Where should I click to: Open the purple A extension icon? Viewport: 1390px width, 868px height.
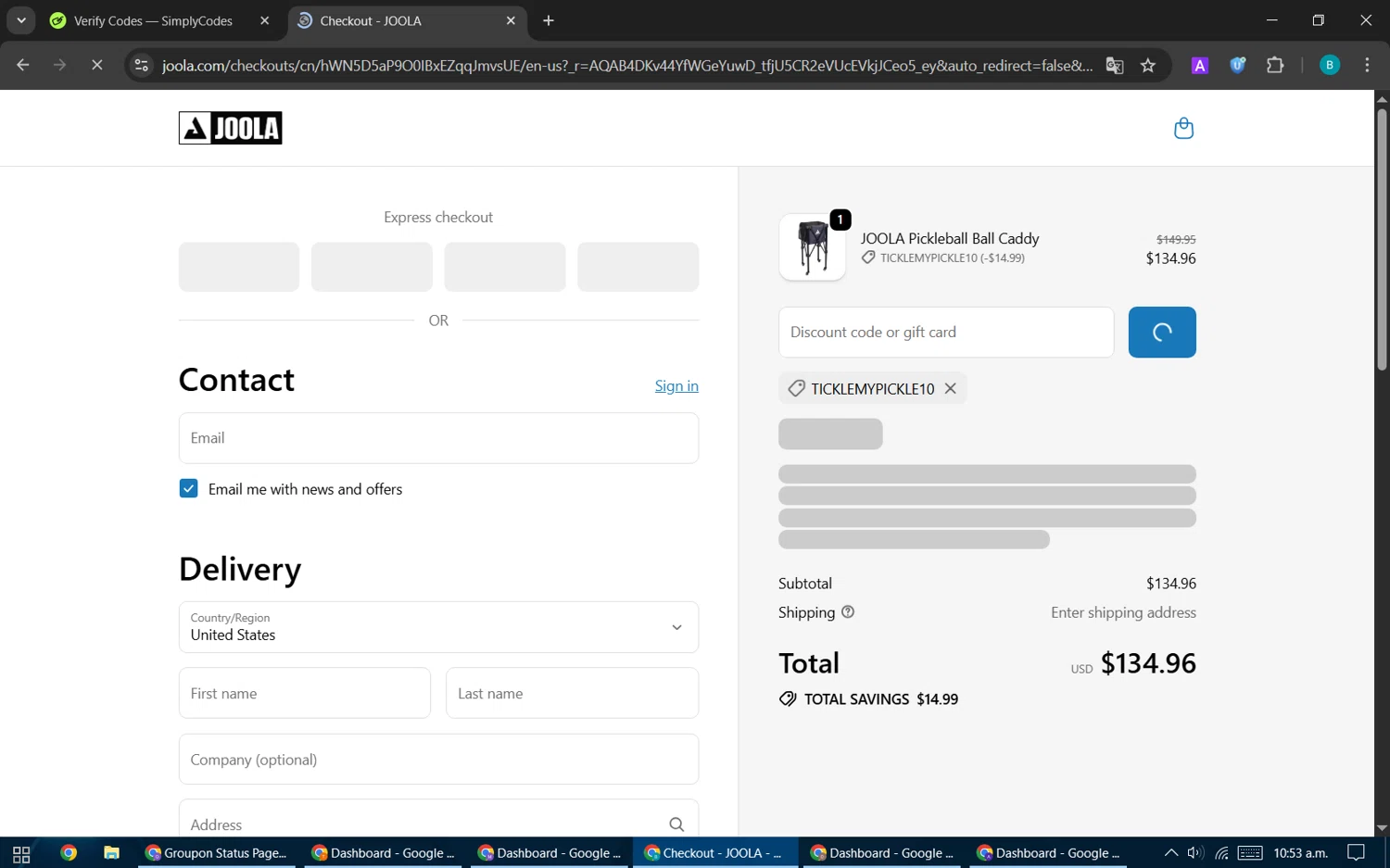1199,65
